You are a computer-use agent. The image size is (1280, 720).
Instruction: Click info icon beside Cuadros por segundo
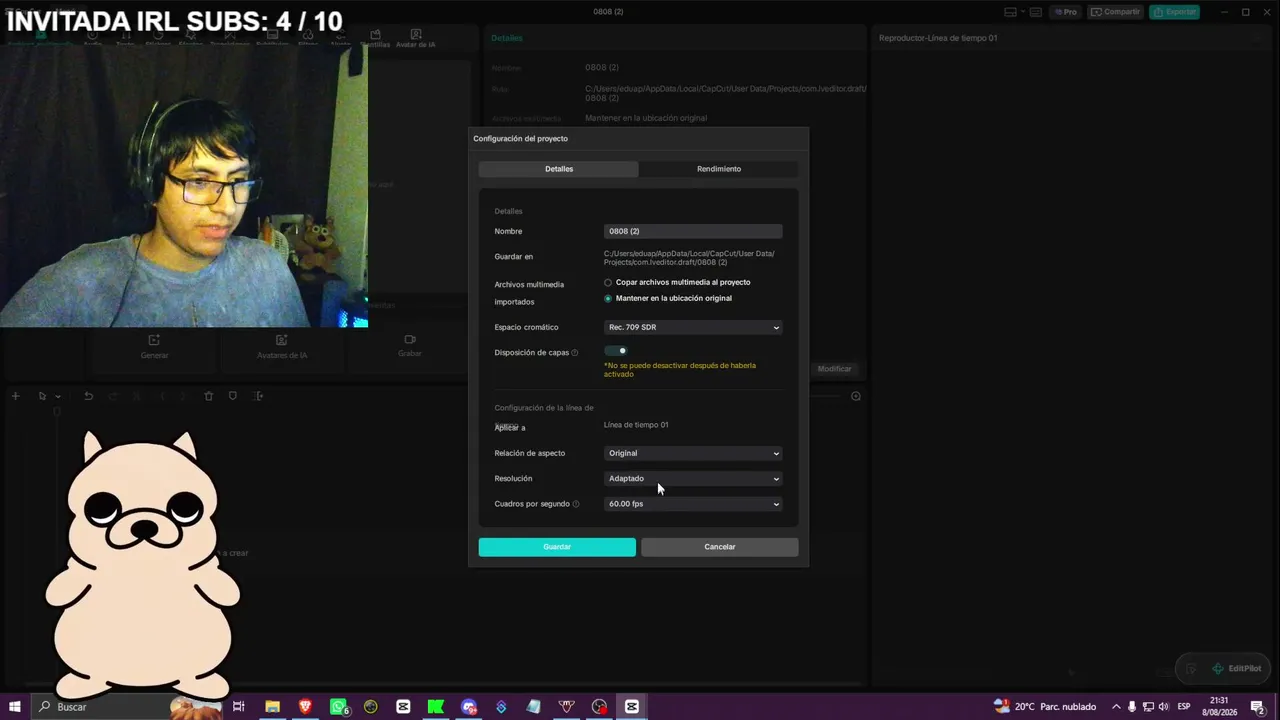tap(576, 504)
